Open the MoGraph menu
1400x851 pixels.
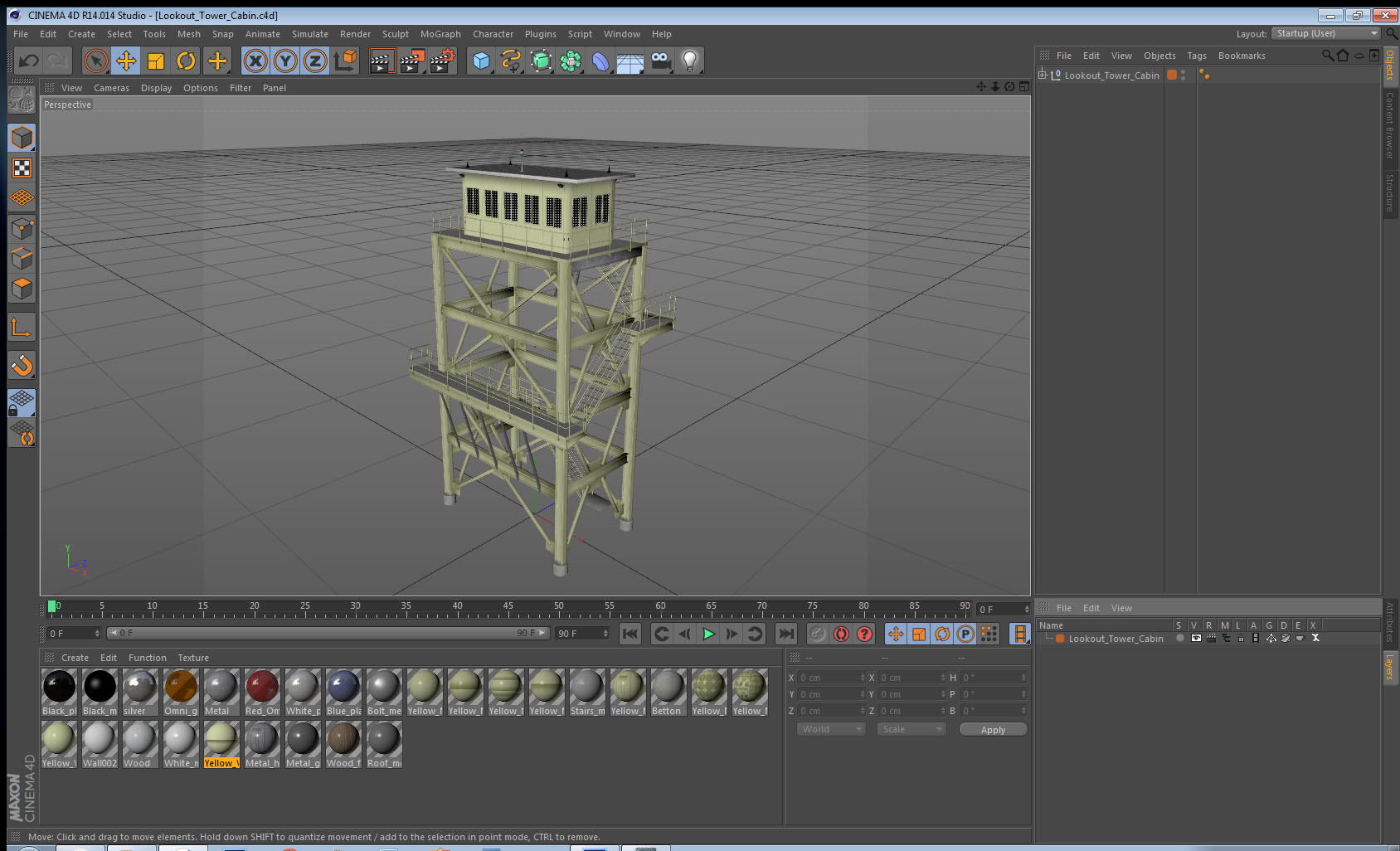coord(440,34)
